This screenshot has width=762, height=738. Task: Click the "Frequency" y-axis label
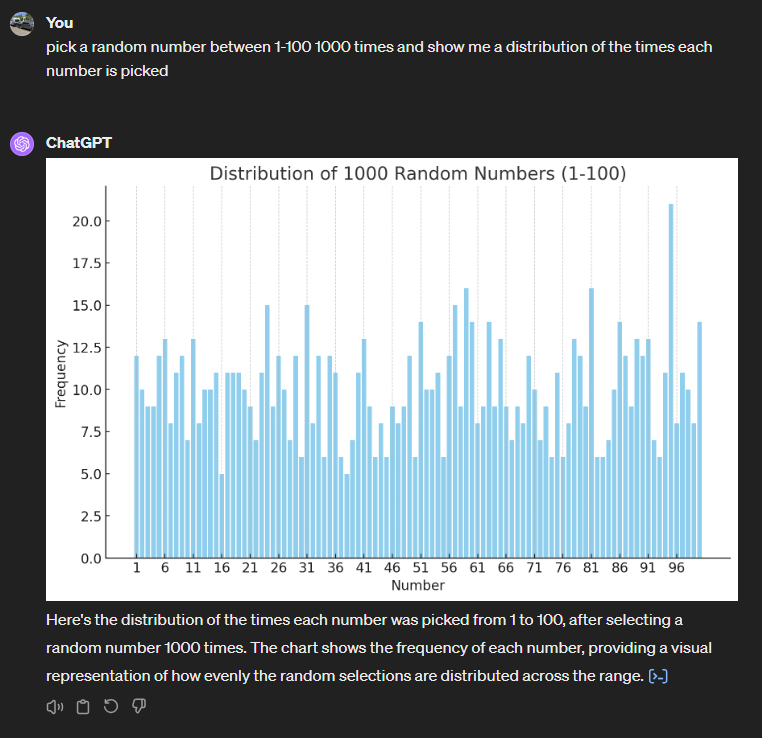(x=61, y=373)
